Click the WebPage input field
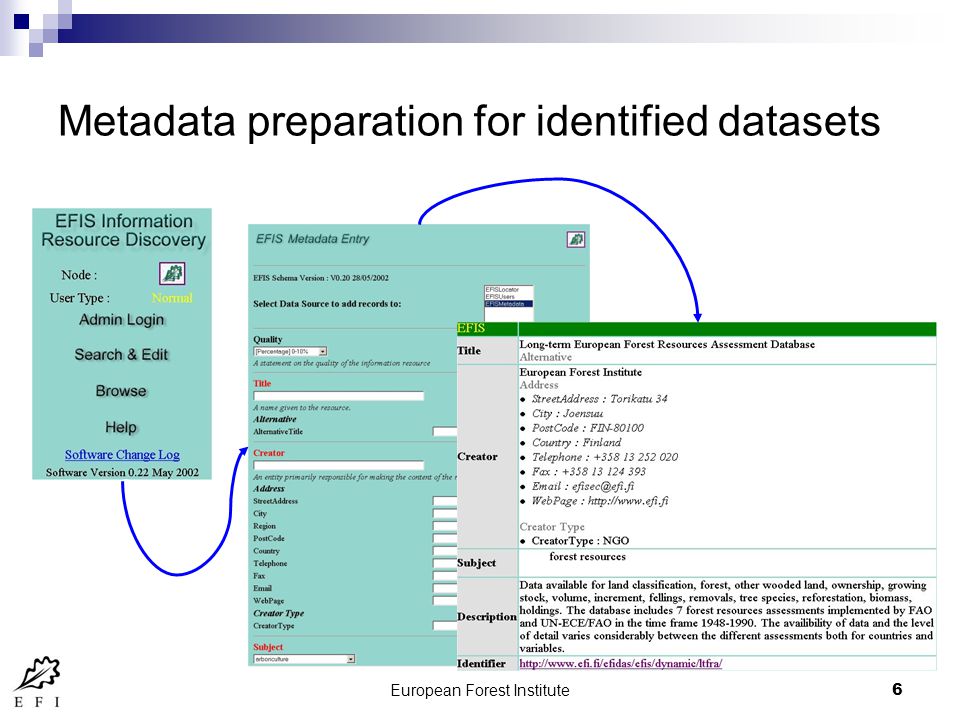The height and width of the screenshot is (720, 960). [444, 601]
